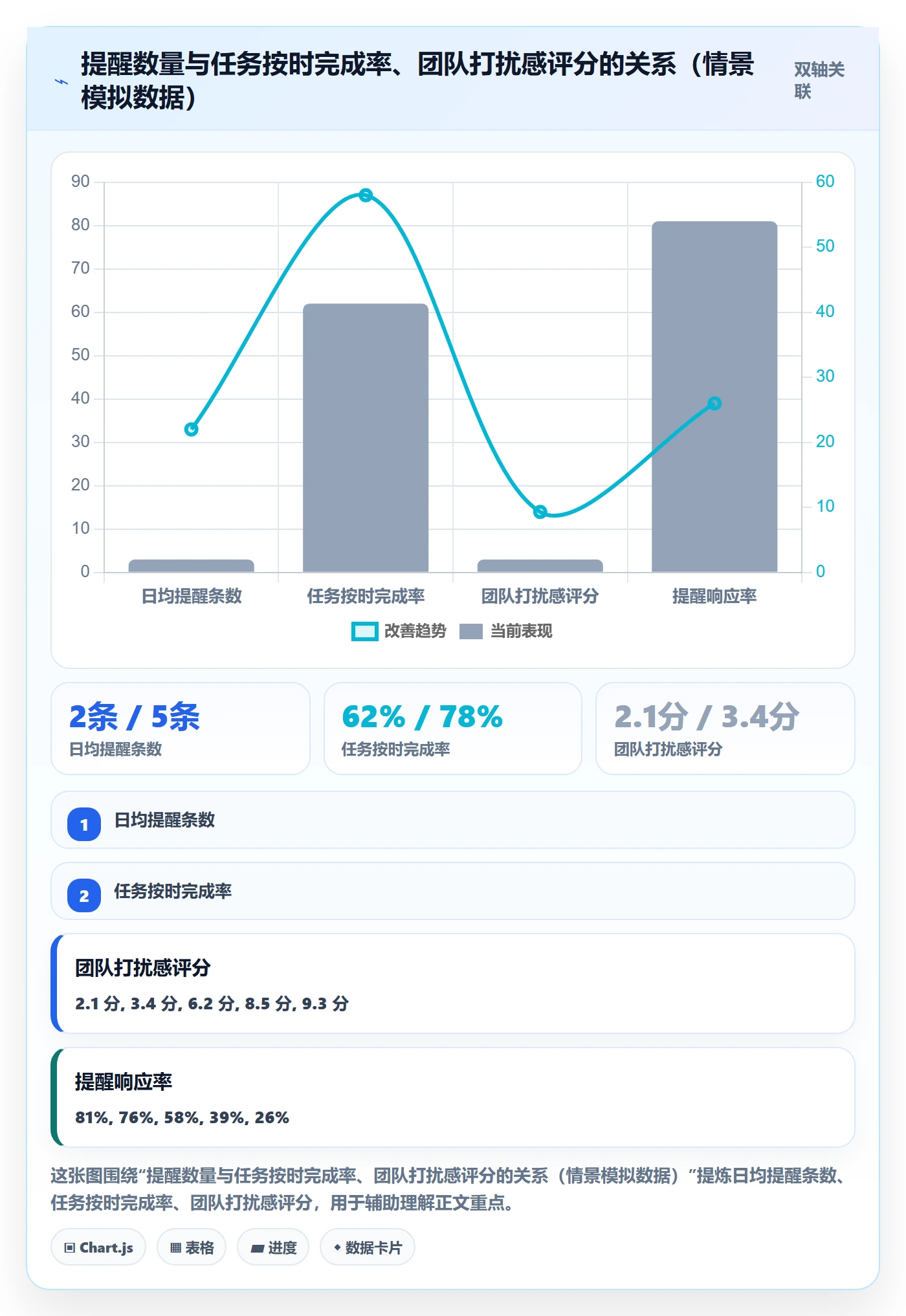The width and height of the screenshot is (906, 1316).
Task: Click the line point on the 提醒响应率 bar
Action: click(714, 403)
